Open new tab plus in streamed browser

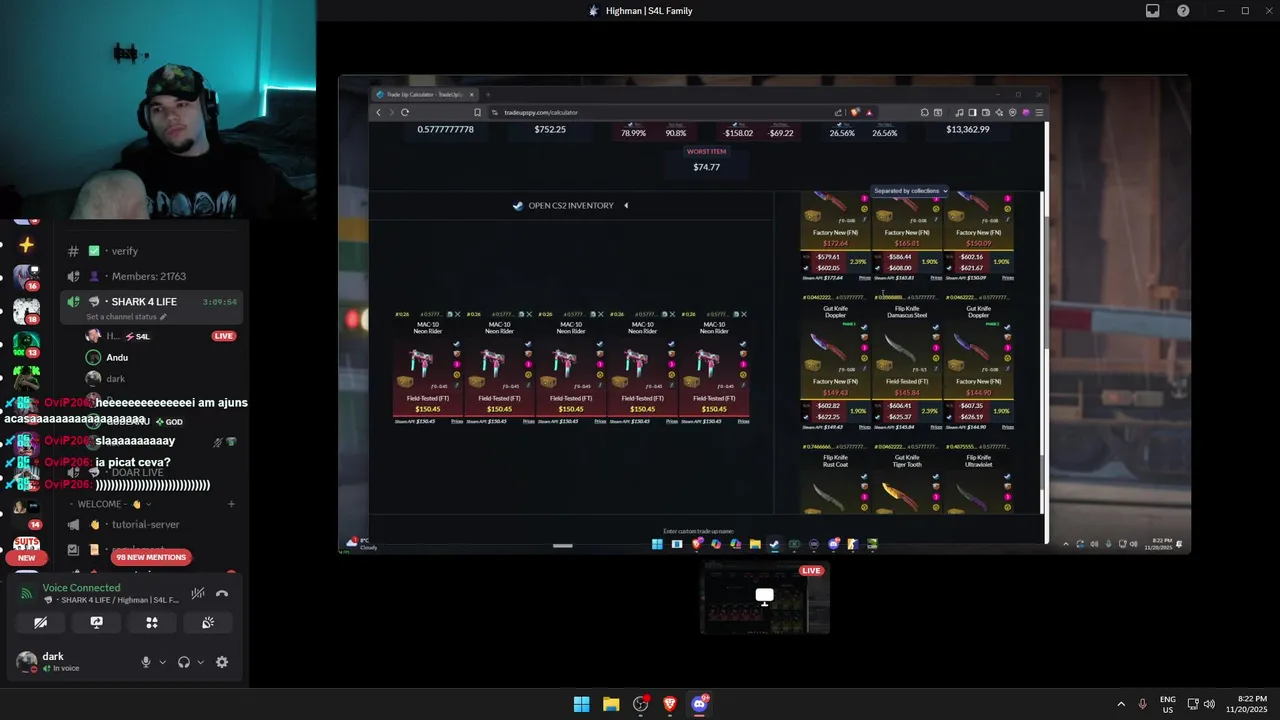[x=488, y=95]
